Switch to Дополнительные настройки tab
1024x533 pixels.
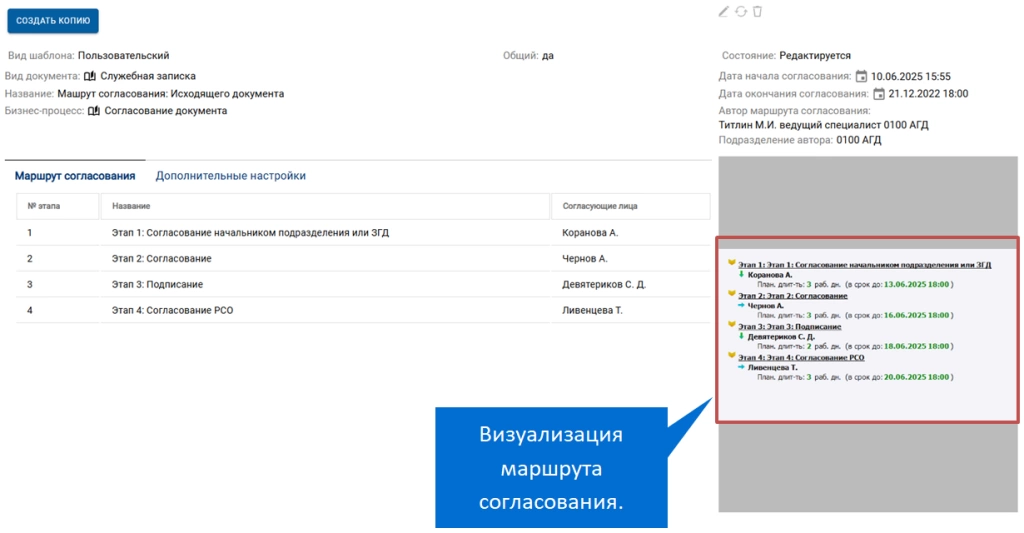[x=230, y=176]
